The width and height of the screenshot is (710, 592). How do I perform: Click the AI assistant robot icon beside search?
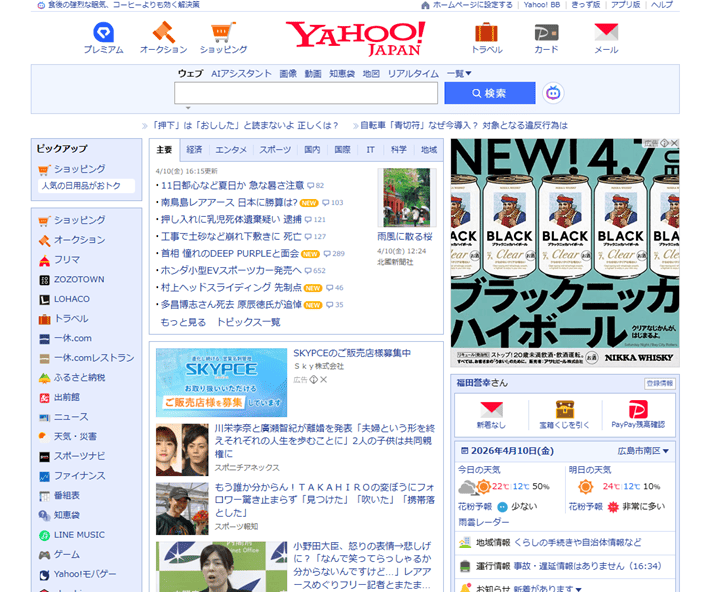click(x=553, y=93)
